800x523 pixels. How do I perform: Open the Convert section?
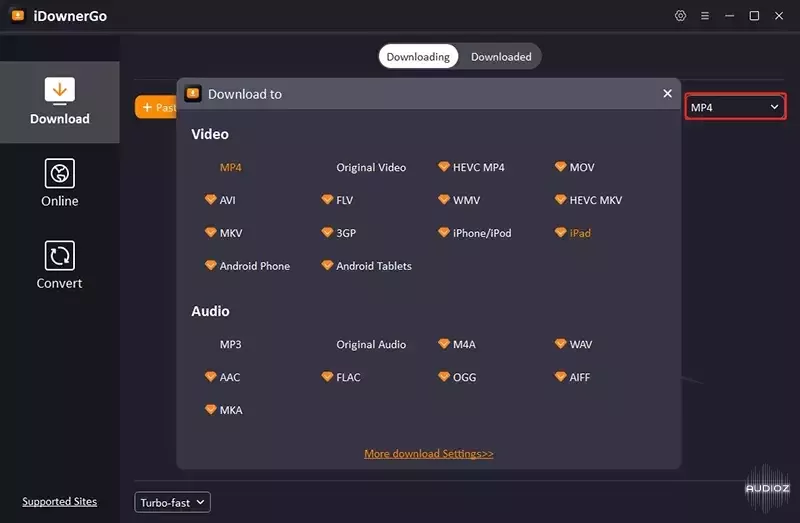pos(60,265)
